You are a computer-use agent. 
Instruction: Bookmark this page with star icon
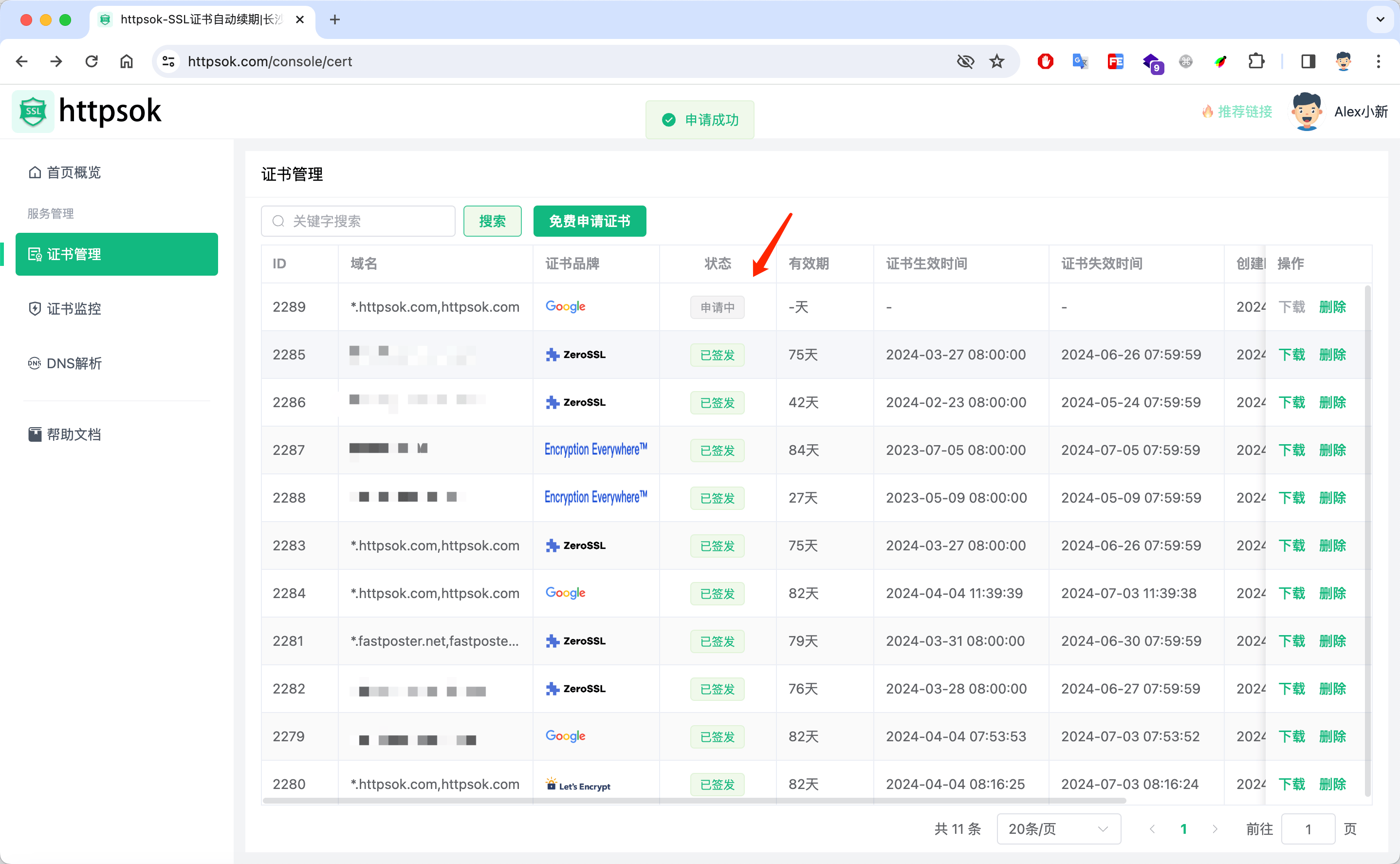coord(997,61)
